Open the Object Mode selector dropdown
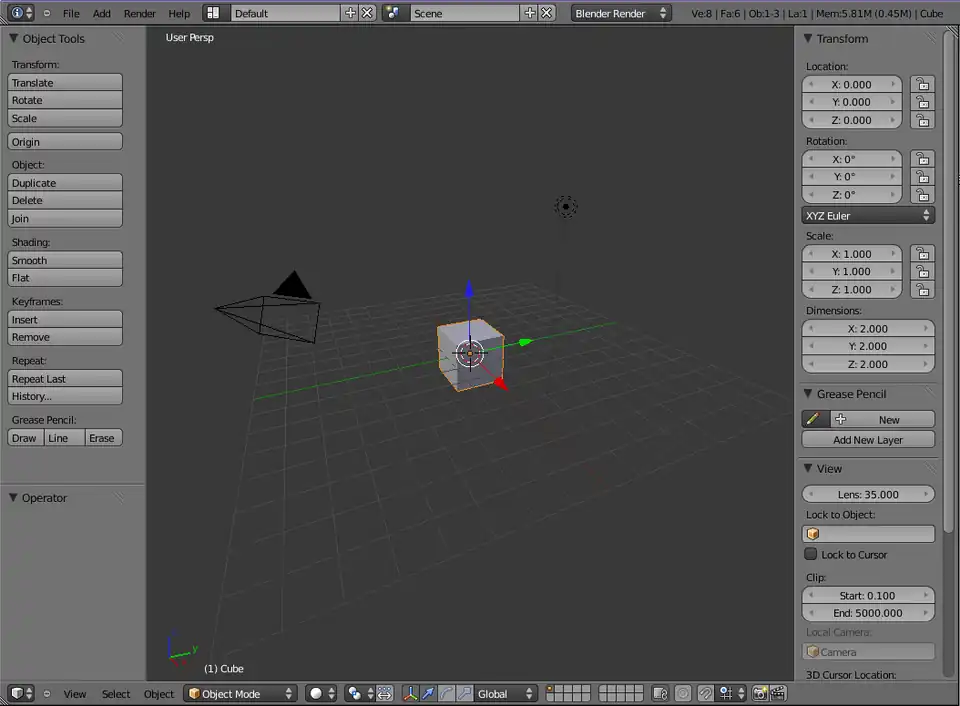The height and width of the screenshot is (706, 960). click(240, 693)
